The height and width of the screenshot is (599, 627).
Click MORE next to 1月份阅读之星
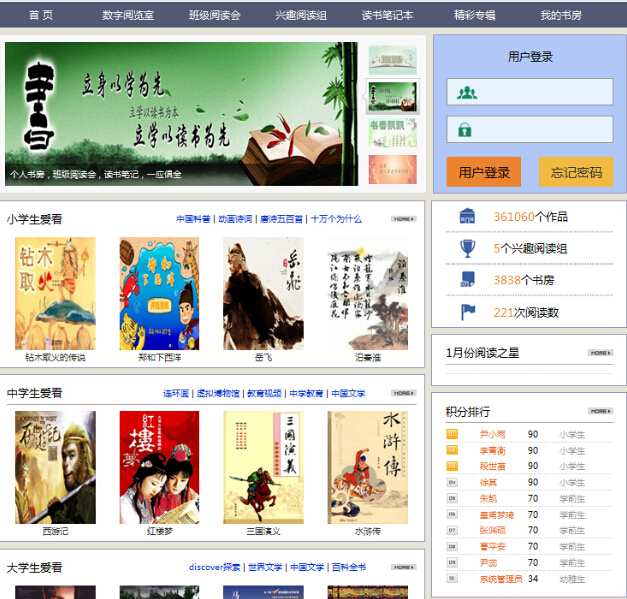tap(601, 353)
